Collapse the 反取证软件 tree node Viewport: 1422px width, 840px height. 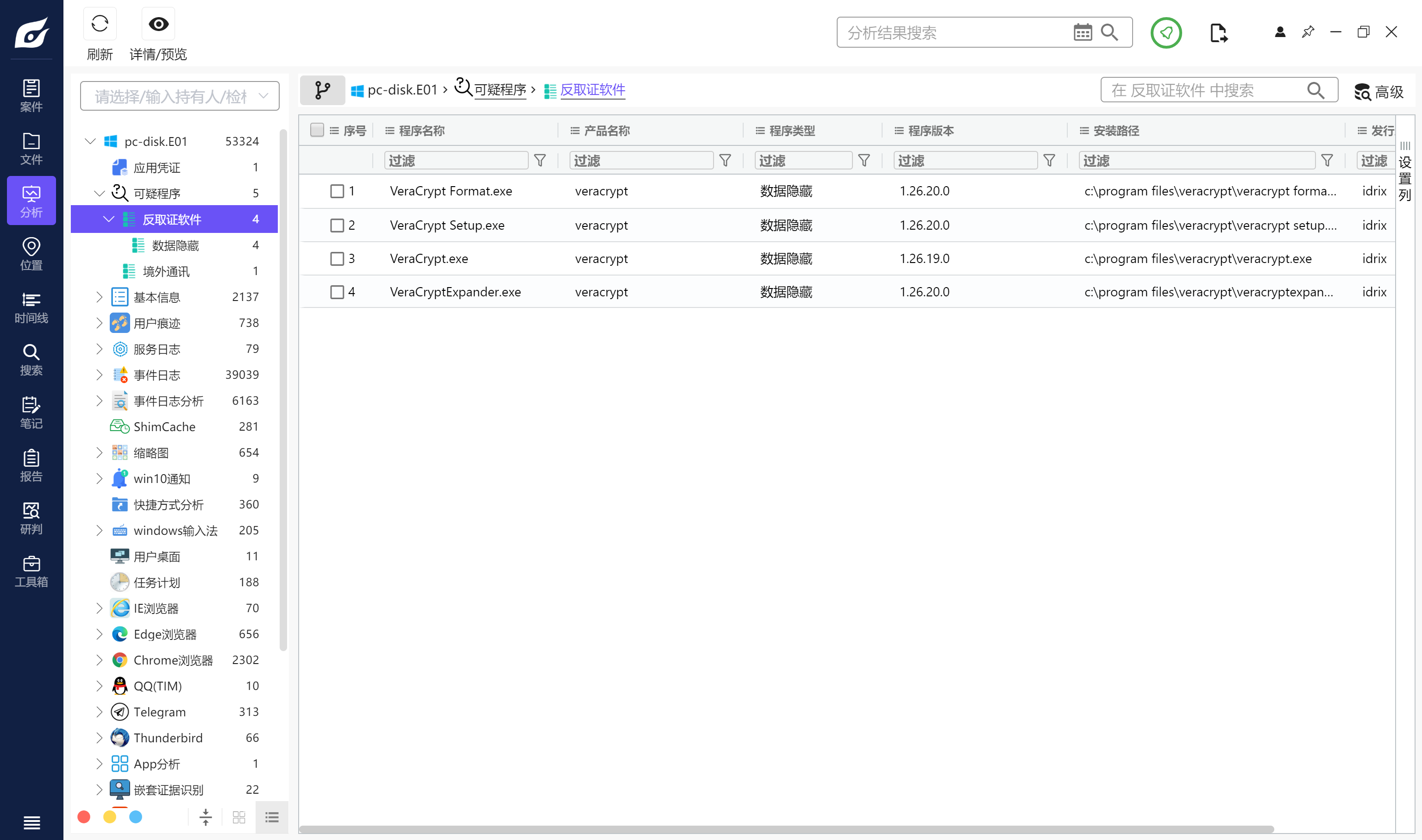point(109,219)
